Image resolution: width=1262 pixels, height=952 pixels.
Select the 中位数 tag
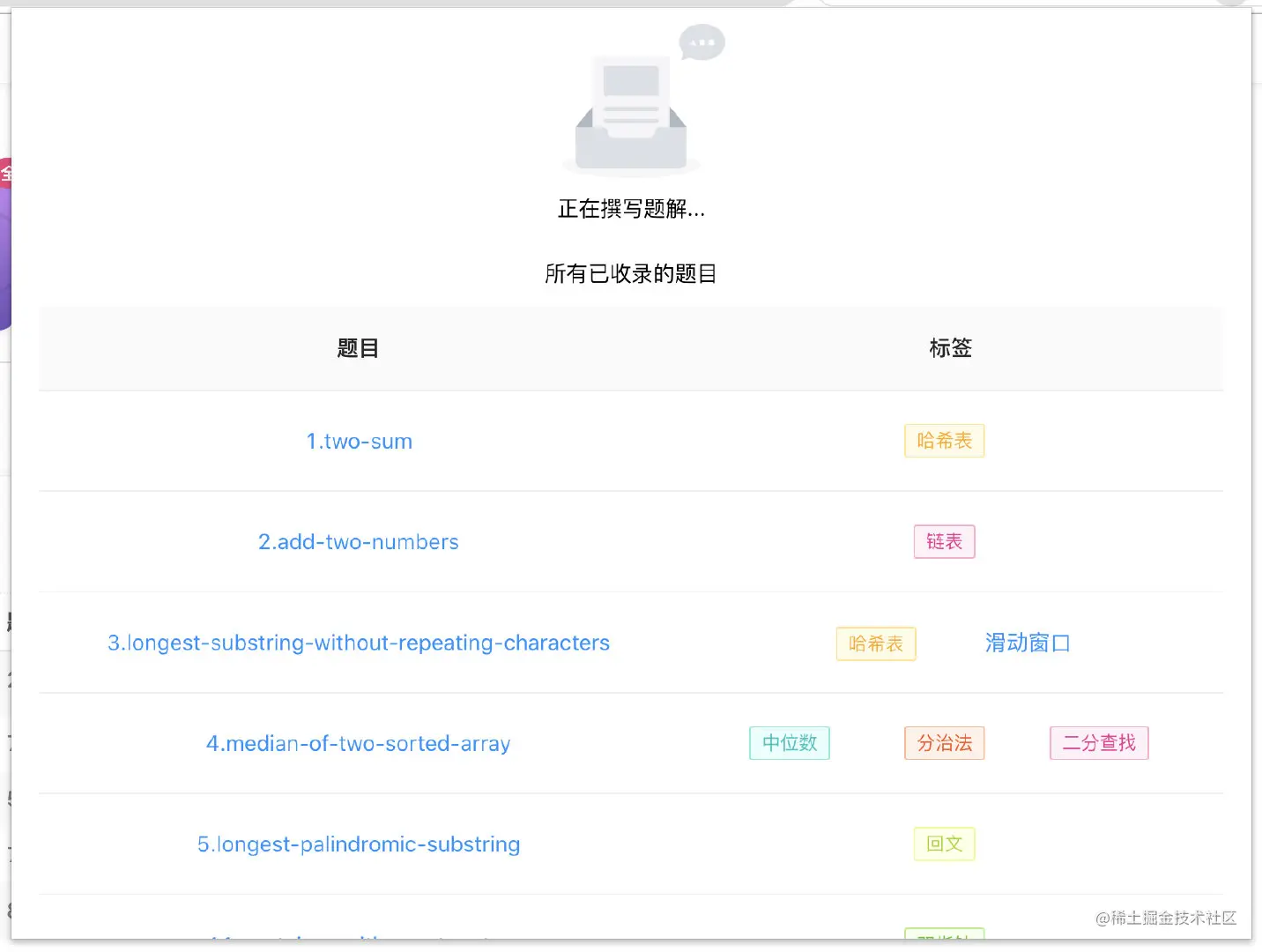790,743
